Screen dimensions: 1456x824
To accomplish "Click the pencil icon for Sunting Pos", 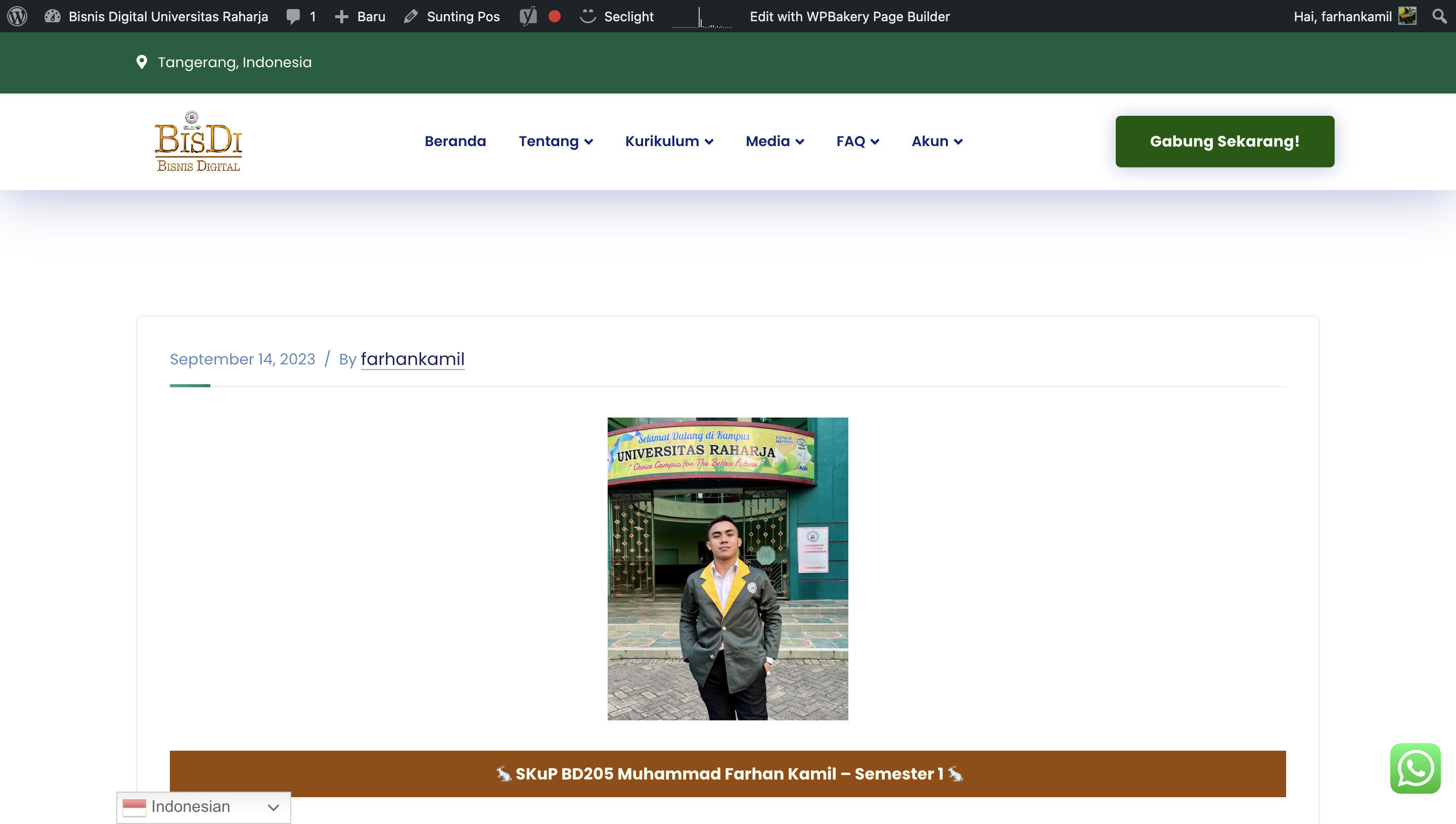I will coord(411,16).
